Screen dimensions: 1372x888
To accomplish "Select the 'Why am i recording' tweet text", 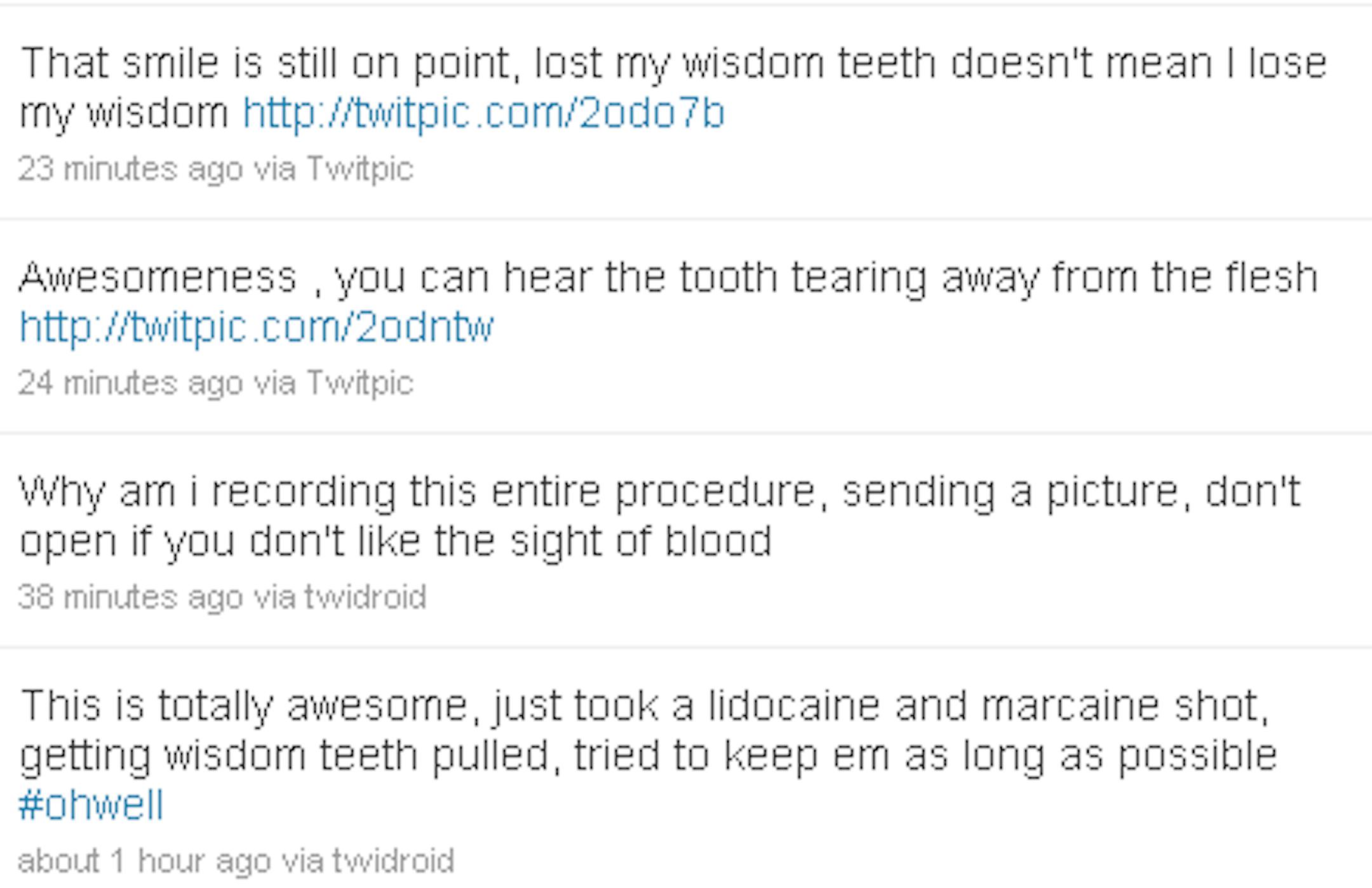I will [x=661, y=516].
